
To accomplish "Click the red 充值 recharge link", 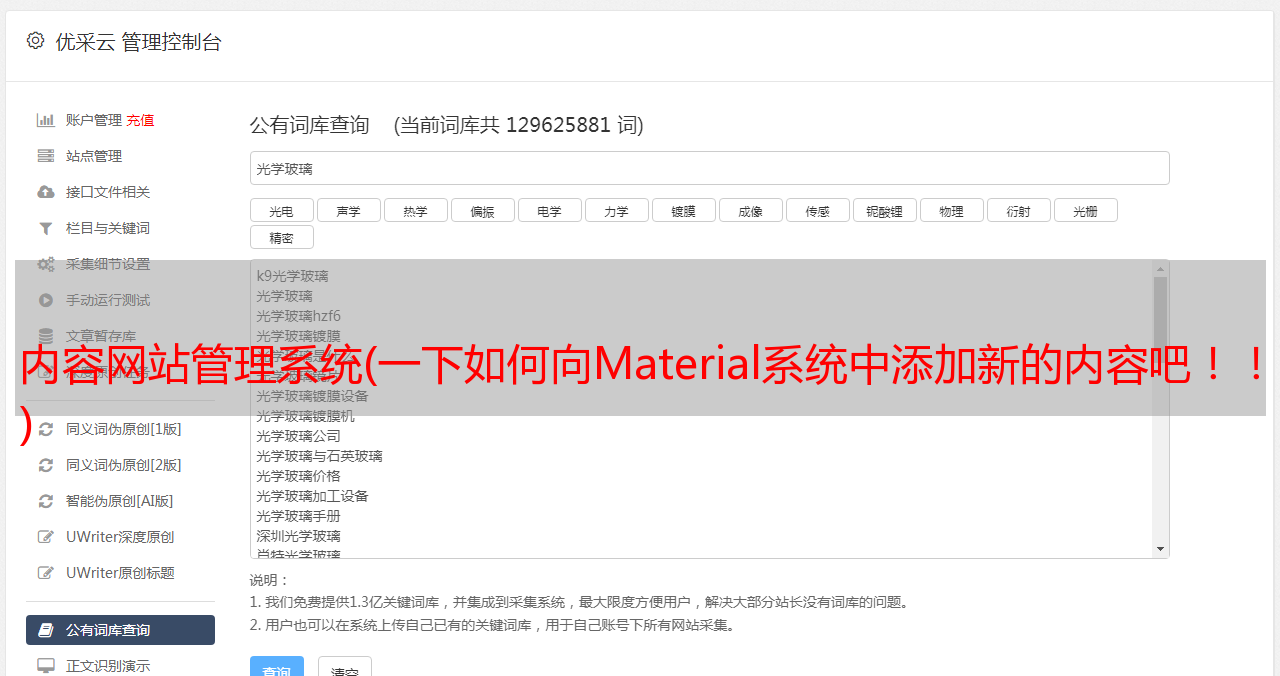I will click(x=140, y=120).
